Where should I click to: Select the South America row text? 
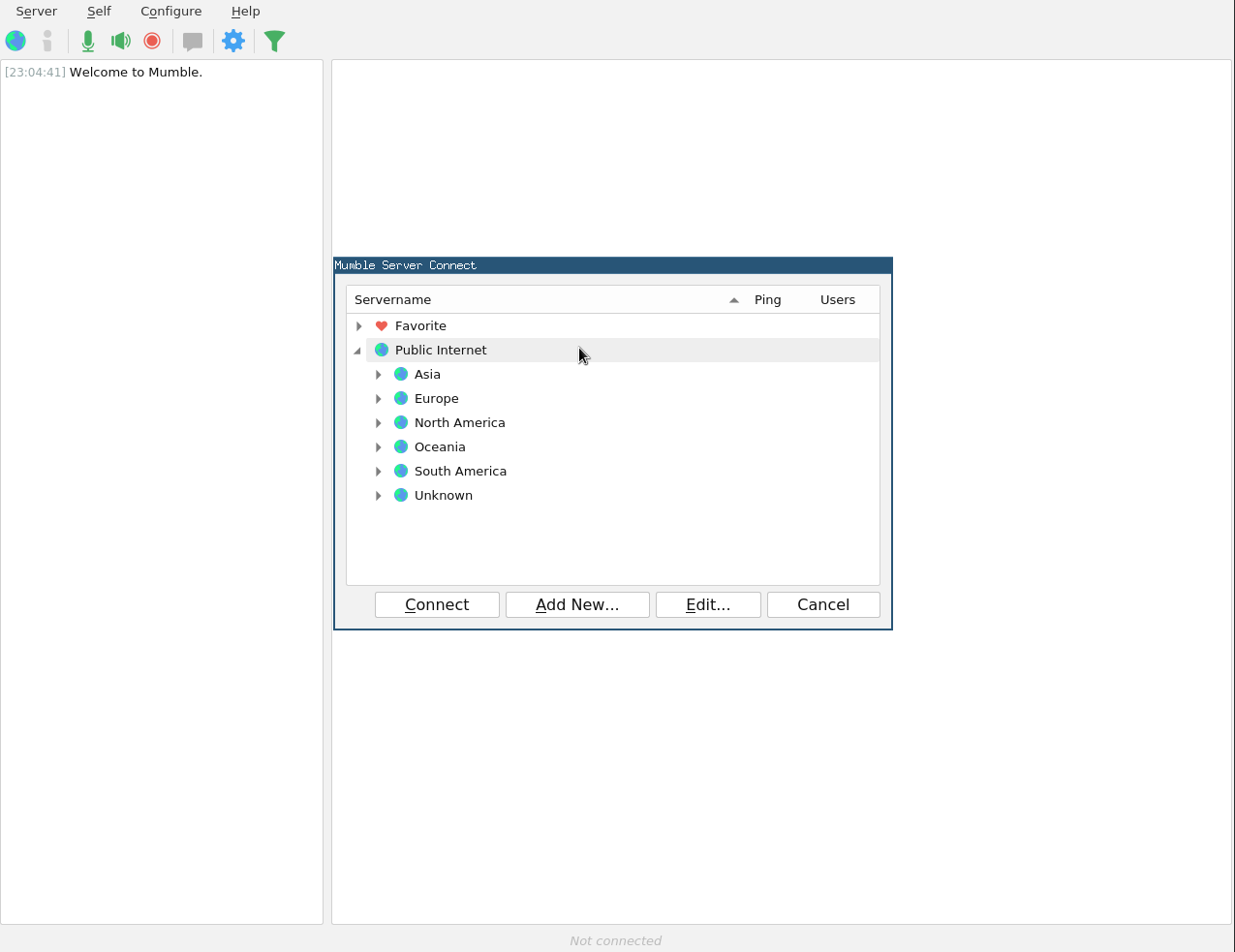pyautogui.click(x=460, y=472)
